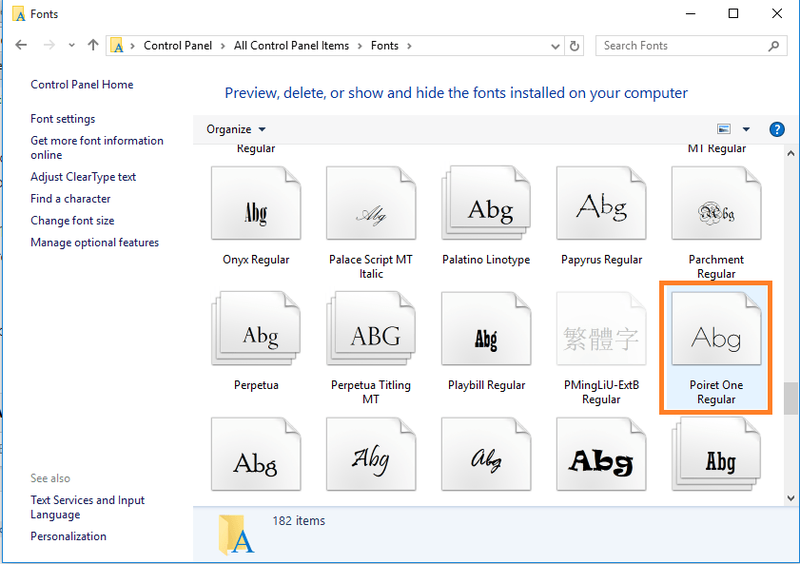The image size is (800, 564).
Task: Select the Palace Script MT Italic font icon
Action: point(371,203)
